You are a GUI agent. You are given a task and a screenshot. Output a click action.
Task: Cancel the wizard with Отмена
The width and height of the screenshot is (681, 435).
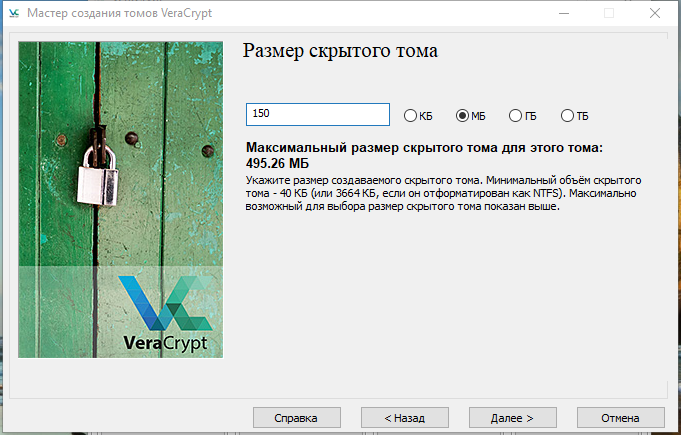pyautogui.click(x=621, y=418)
